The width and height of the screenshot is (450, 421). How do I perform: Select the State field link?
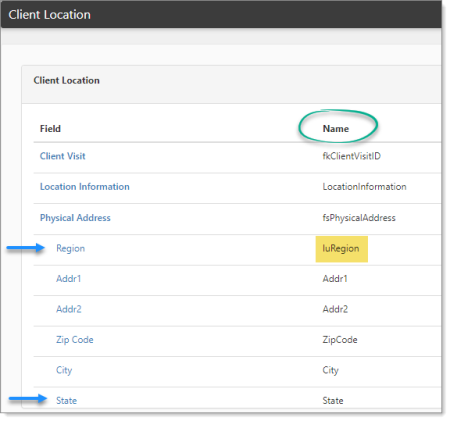point(66,400)
